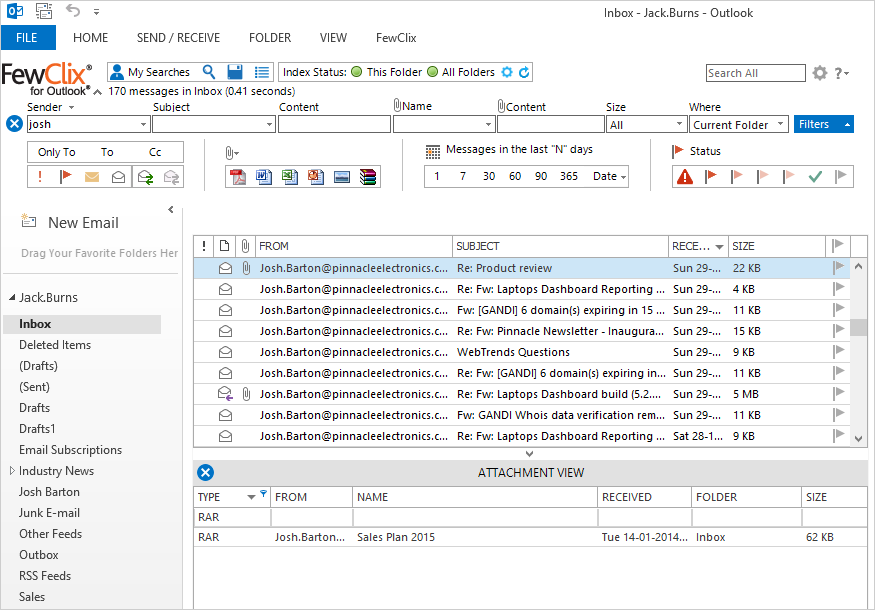Flag the Re: Product review message

(838, 267)
